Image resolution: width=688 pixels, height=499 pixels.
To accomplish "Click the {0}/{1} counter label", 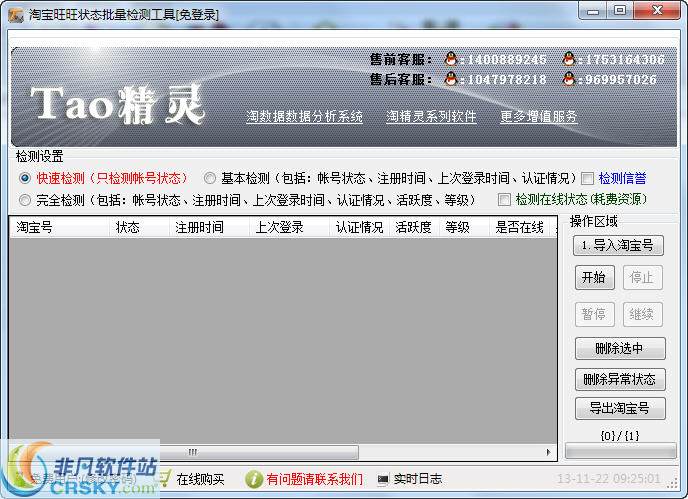I will 620,436.
